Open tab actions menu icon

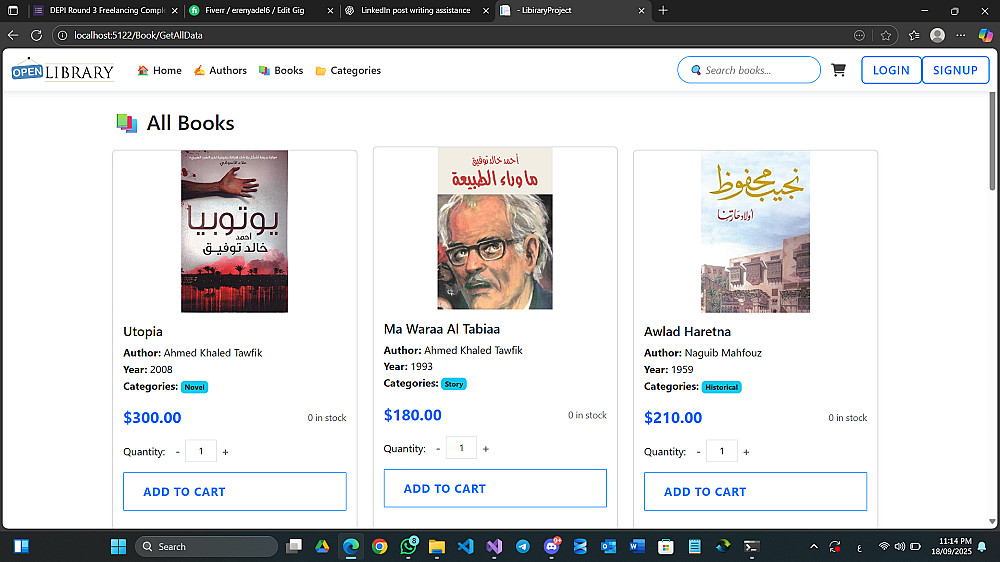point(13,10)
